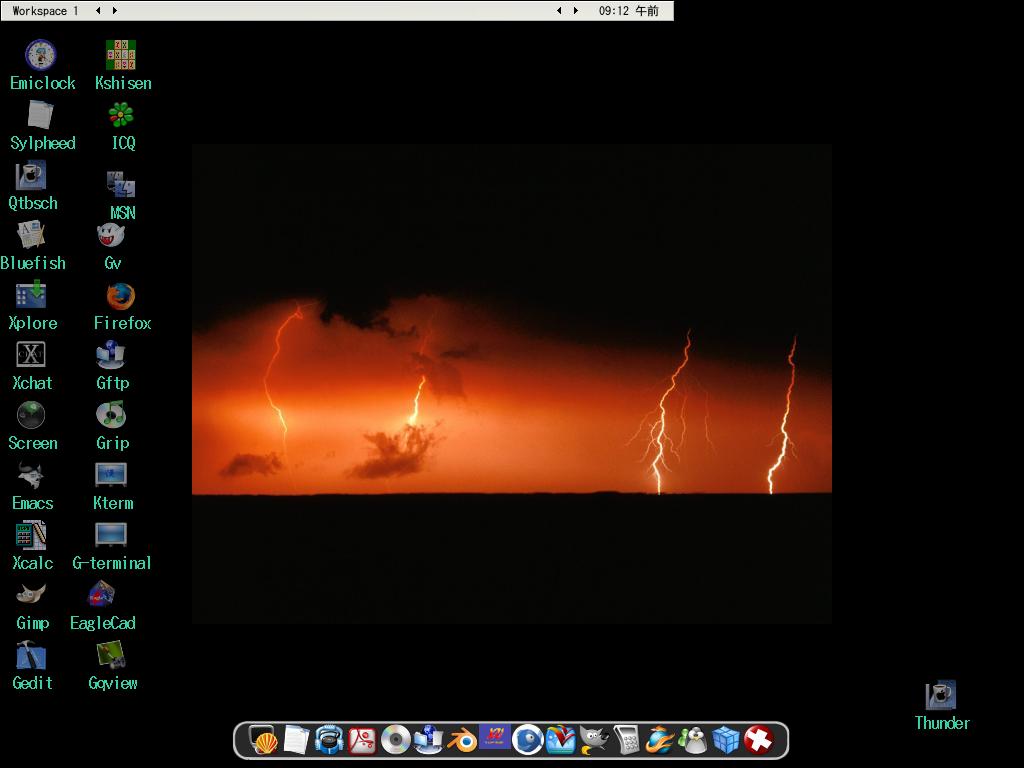The height and width of the screenshot is (768, 1024).
Task: Launch Xchat from the desktop
Action: coord(31,355)
